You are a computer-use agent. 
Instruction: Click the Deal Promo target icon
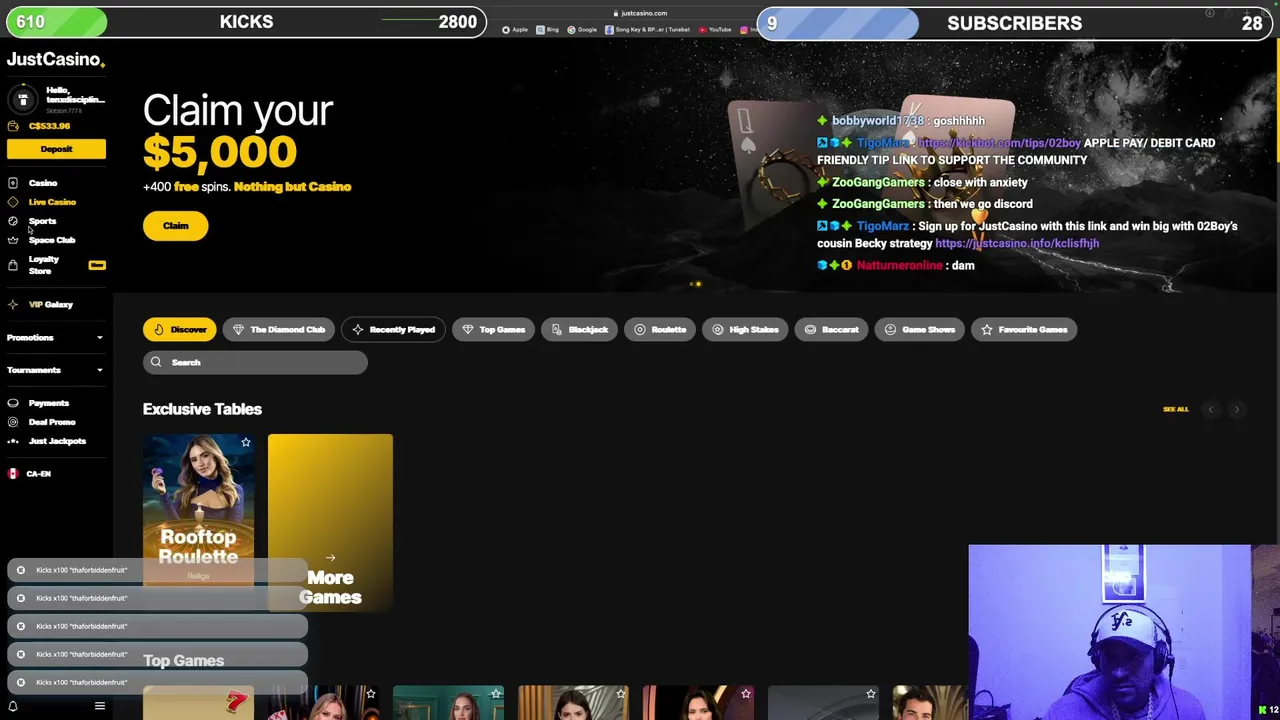click(13, 422)
